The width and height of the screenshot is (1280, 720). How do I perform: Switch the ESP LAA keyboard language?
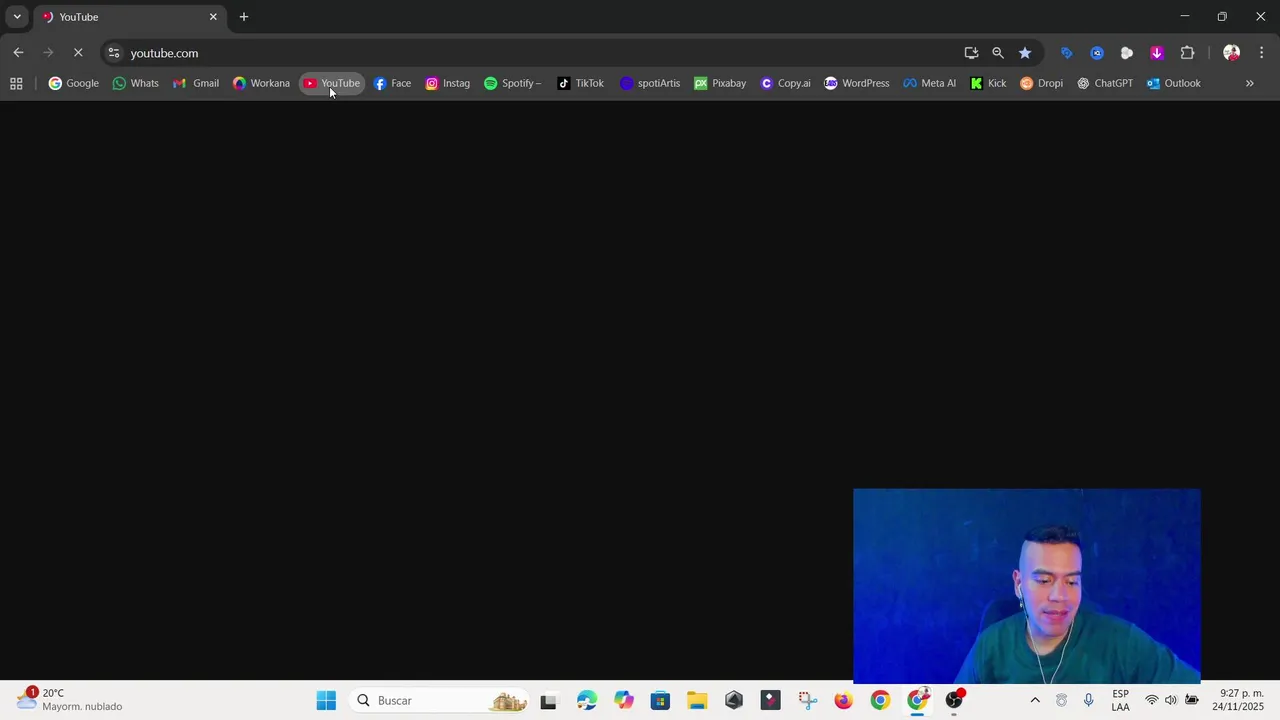click(1120, 700)
